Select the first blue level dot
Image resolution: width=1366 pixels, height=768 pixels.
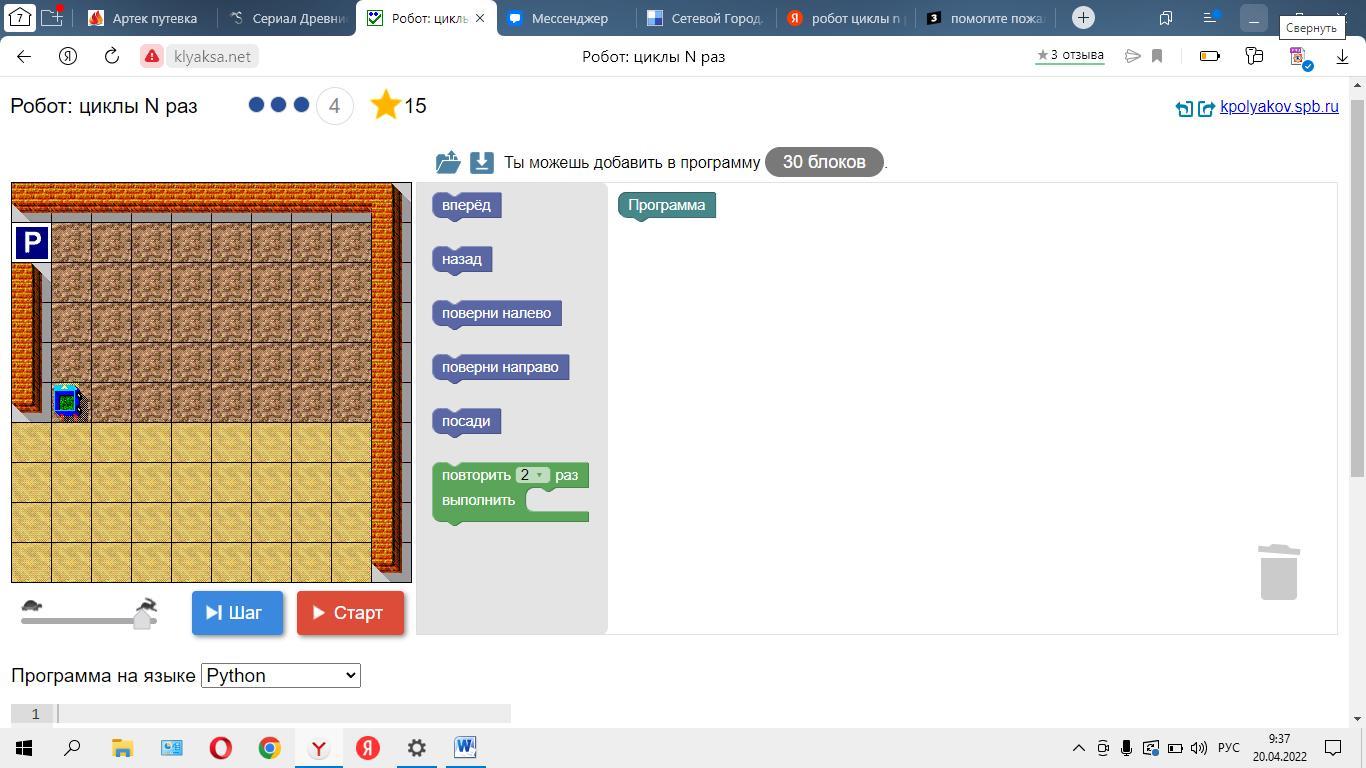click(256, 105)
